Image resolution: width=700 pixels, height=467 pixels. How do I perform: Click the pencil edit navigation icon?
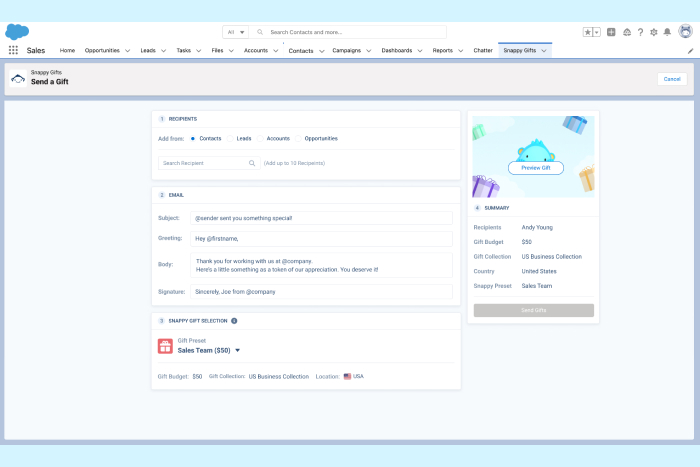coord(690,50)
